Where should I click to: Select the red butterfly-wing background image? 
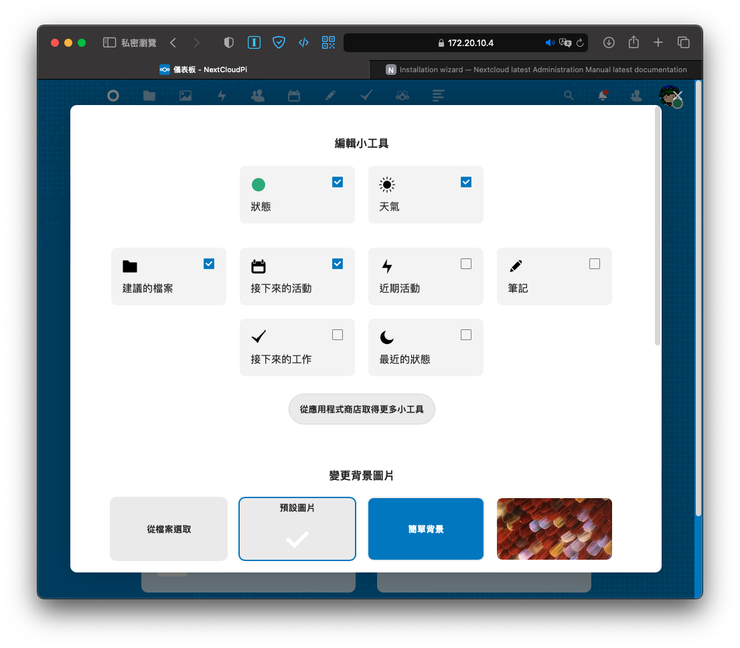click(x=555, y=529)
